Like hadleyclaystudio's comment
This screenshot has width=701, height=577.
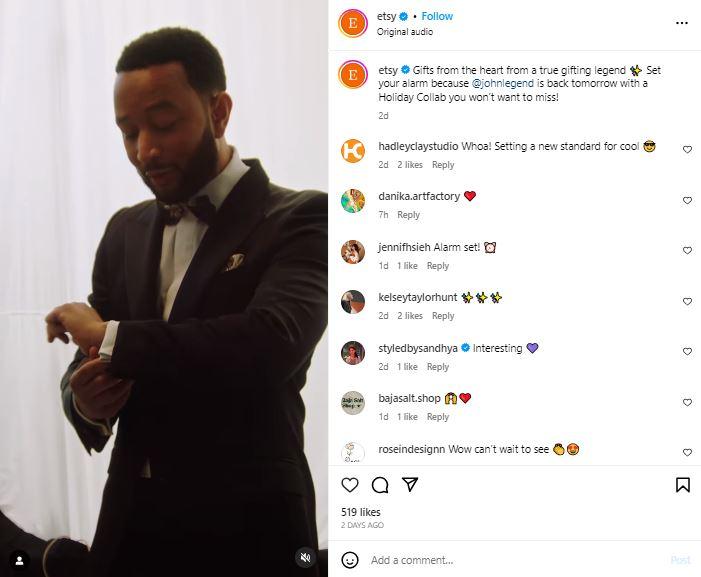(687, 150)
